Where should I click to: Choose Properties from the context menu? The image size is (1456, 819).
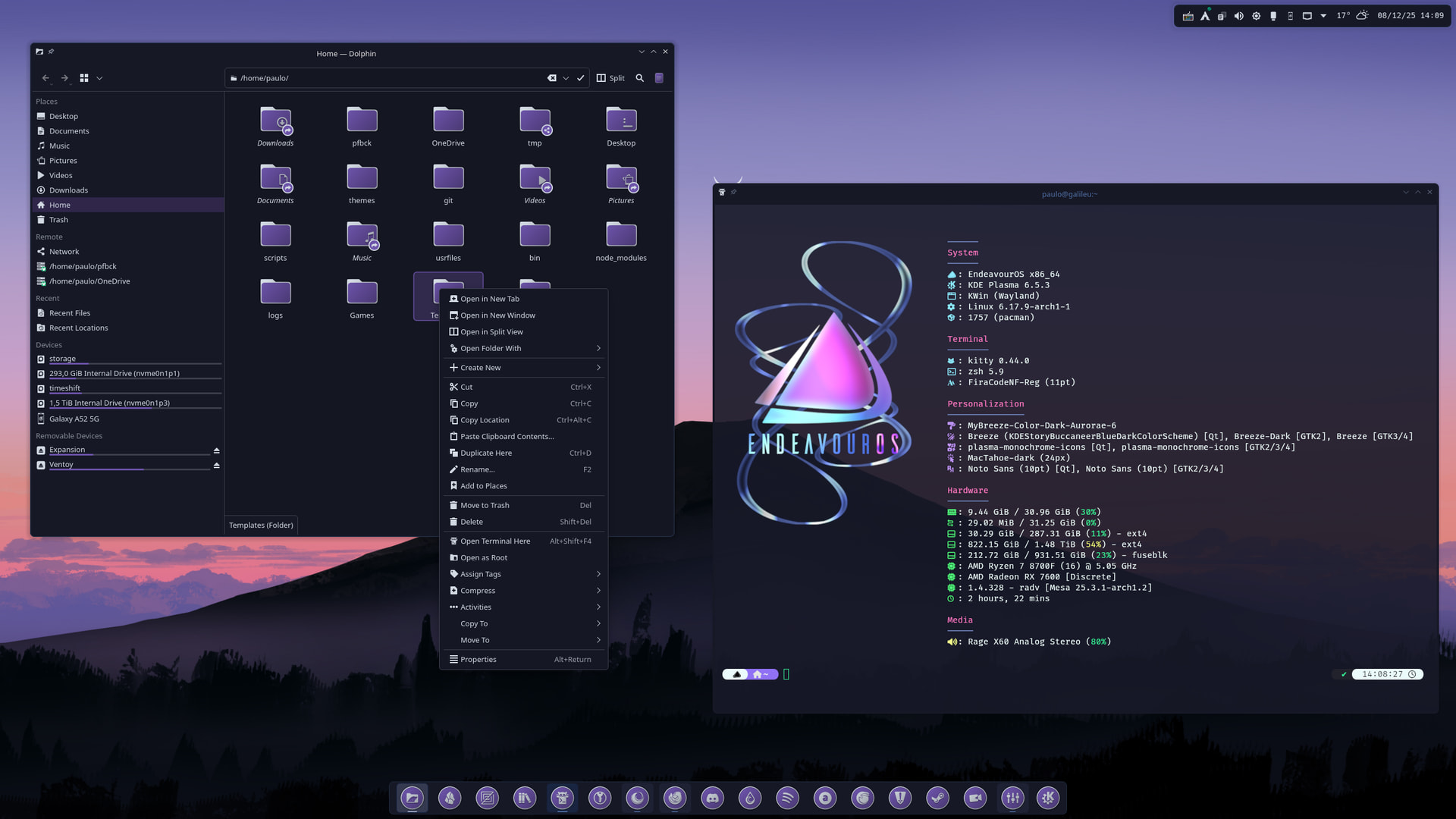pos(524,660)
